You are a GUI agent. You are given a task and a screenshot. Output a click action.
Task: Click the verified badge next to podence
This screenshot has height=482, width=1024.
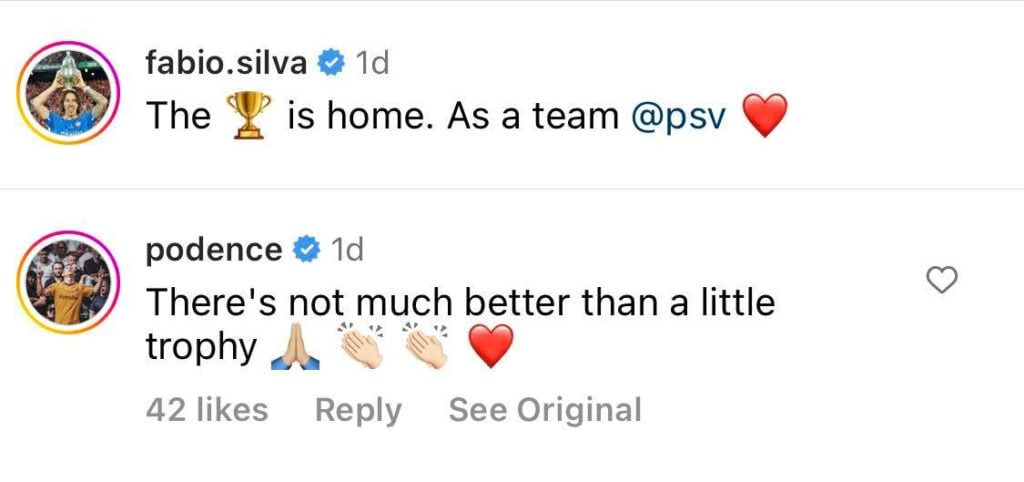pos(305,251)
